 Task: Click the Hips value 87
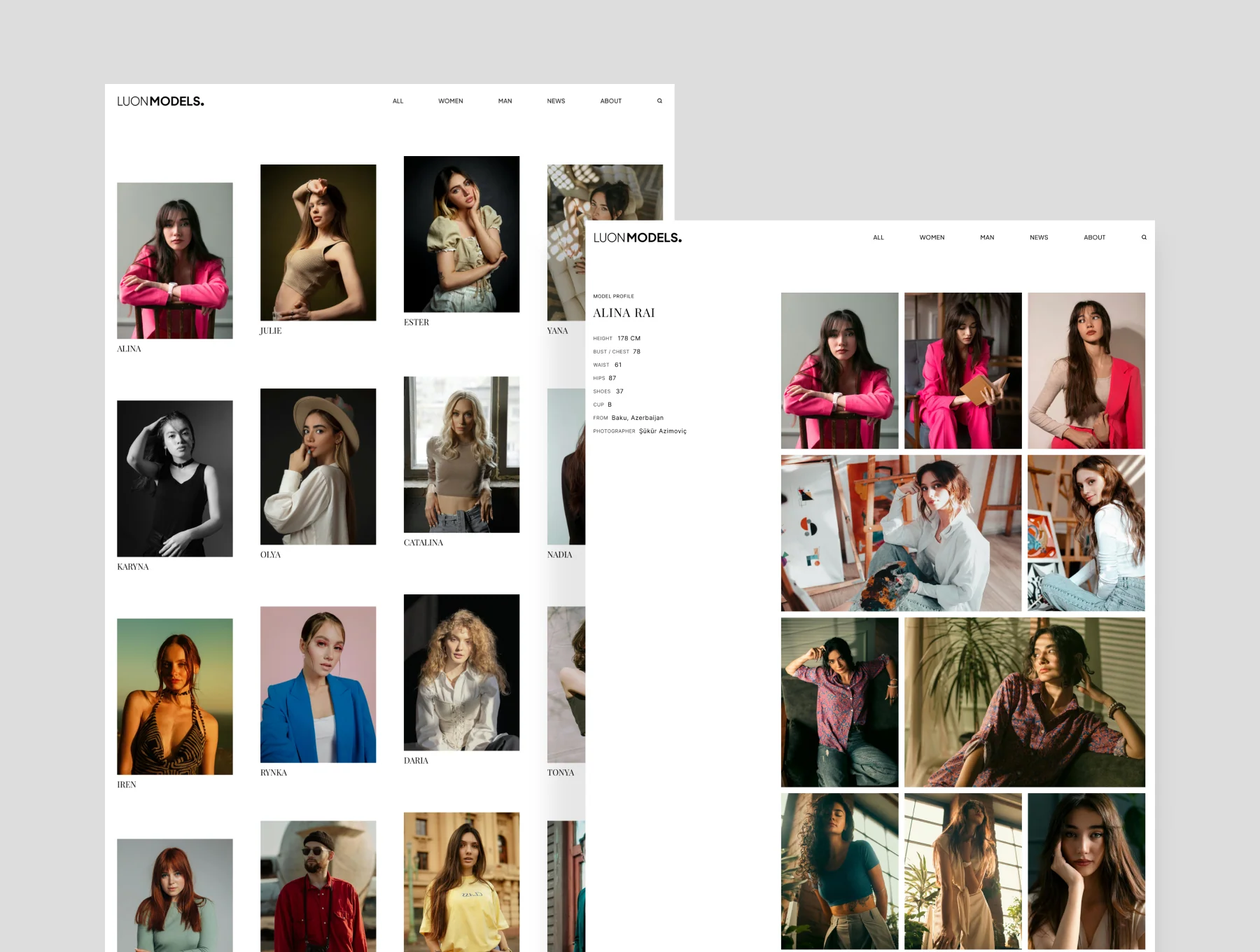pyautogui.click(x=612, y=378)
